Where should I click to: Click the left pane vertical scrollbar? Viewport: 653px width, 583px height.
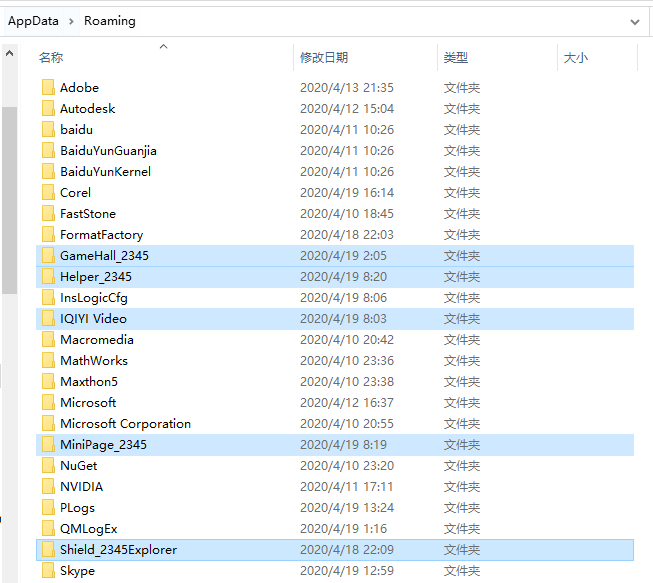9,200
